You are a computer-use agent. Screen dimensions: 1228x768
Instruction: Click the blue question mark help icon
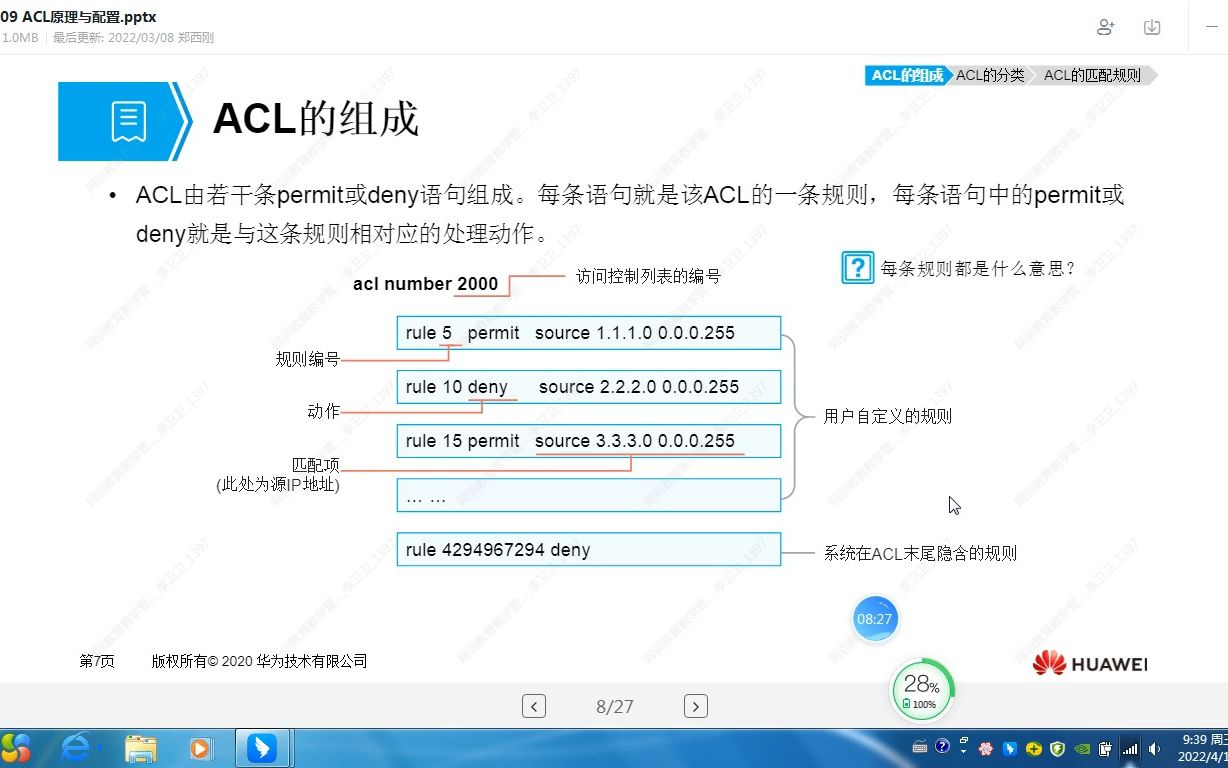[x=857, y=267]
